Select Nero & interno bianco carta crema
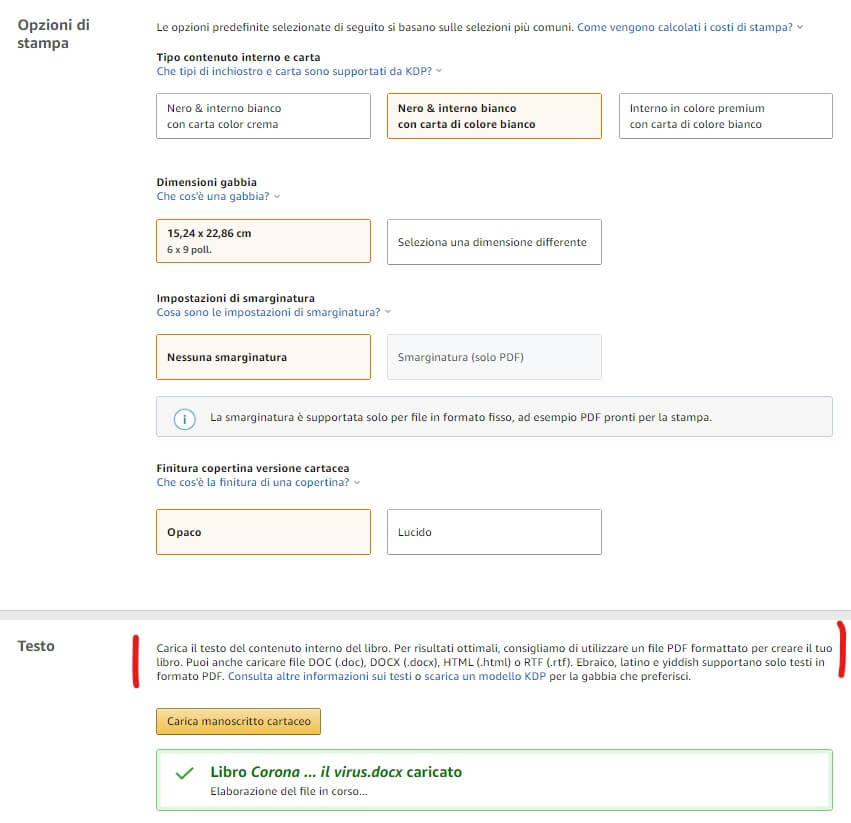851x823 pixels. pyautogui.click(x=263, y=116)
